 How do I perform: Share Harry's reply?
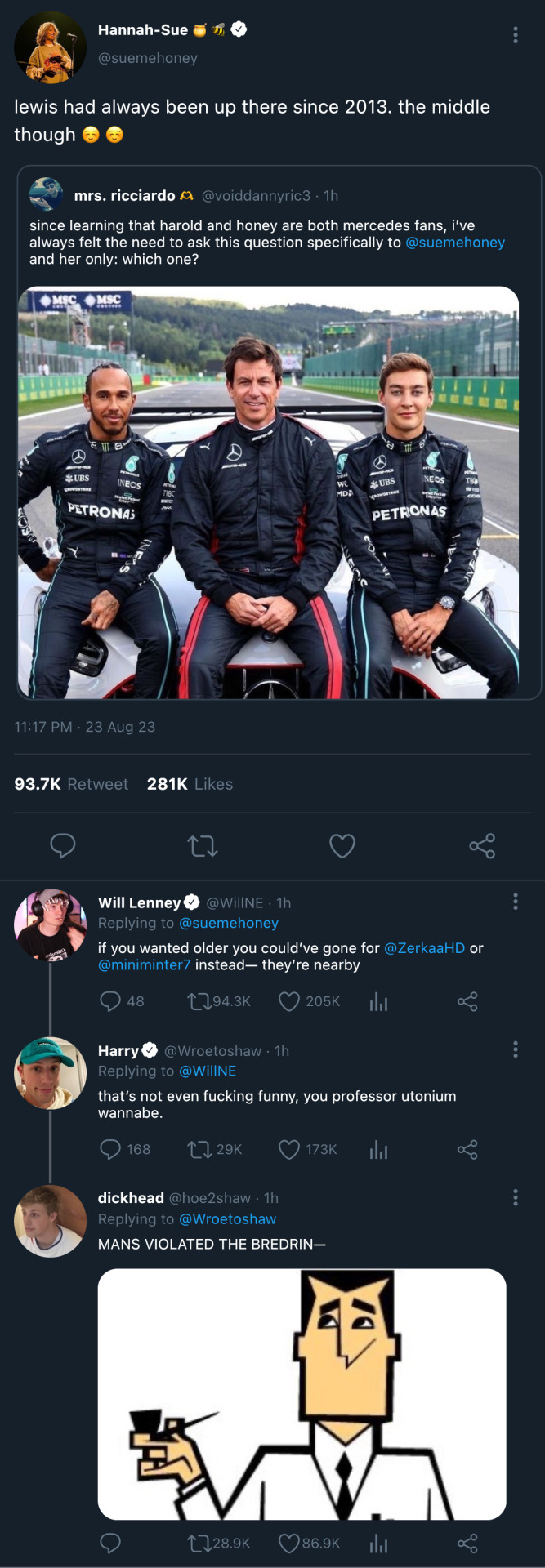pyautogui.click(x=467, y=1149)
